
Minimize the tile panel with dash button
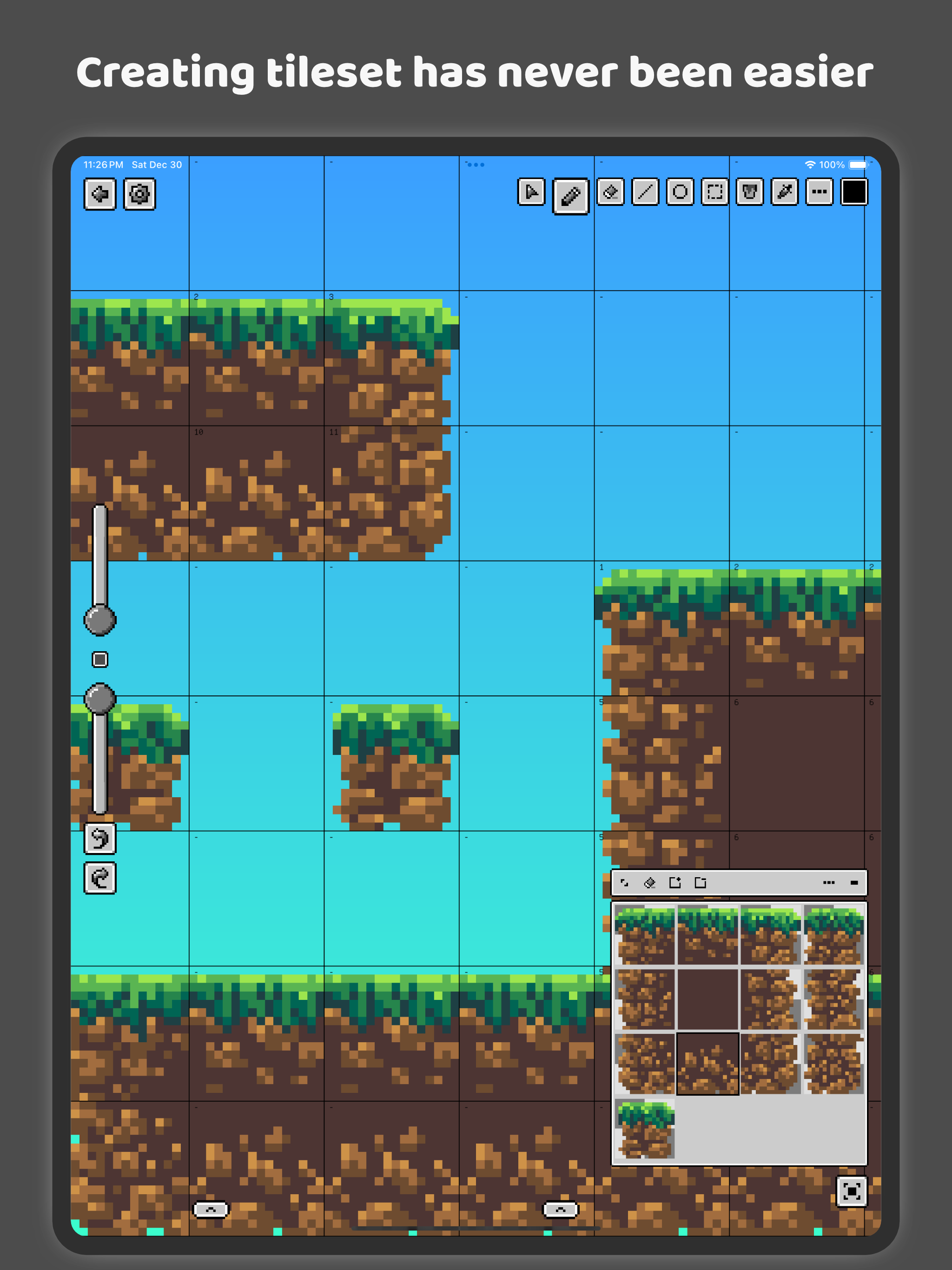coord(854,883)
